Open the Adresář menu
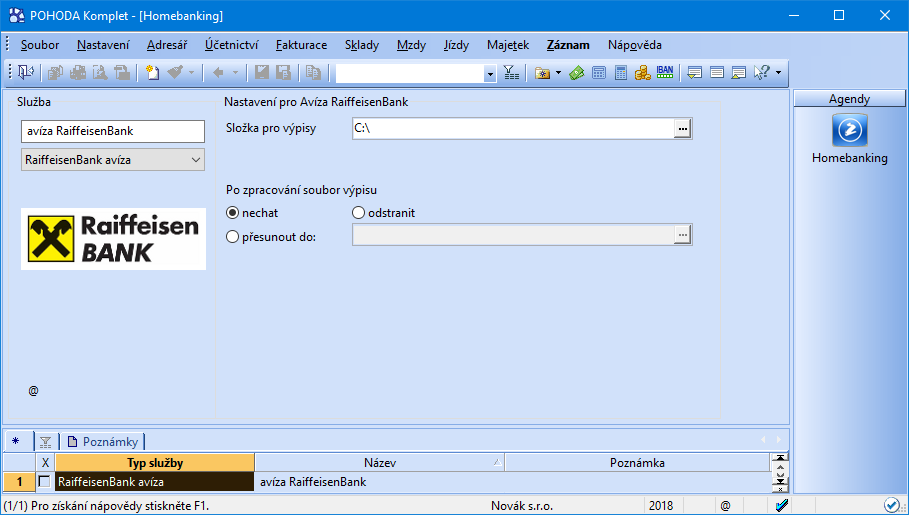909x515 pixels. [167, 45]
